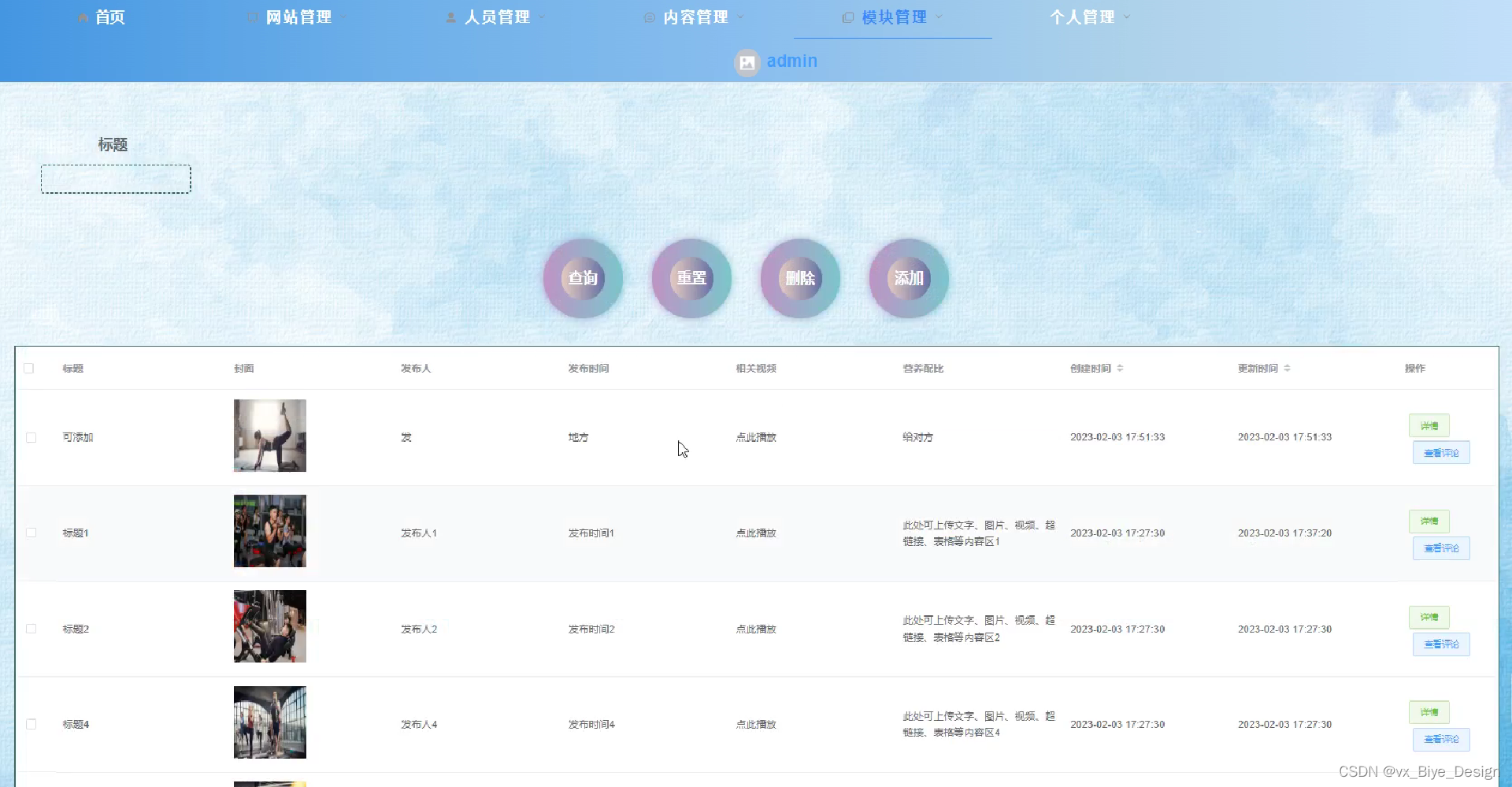The height and width of the screenshot is (787, 1512).
Task: Click 查看评论 button for 可添加 row
Action: coord(1441,453)
